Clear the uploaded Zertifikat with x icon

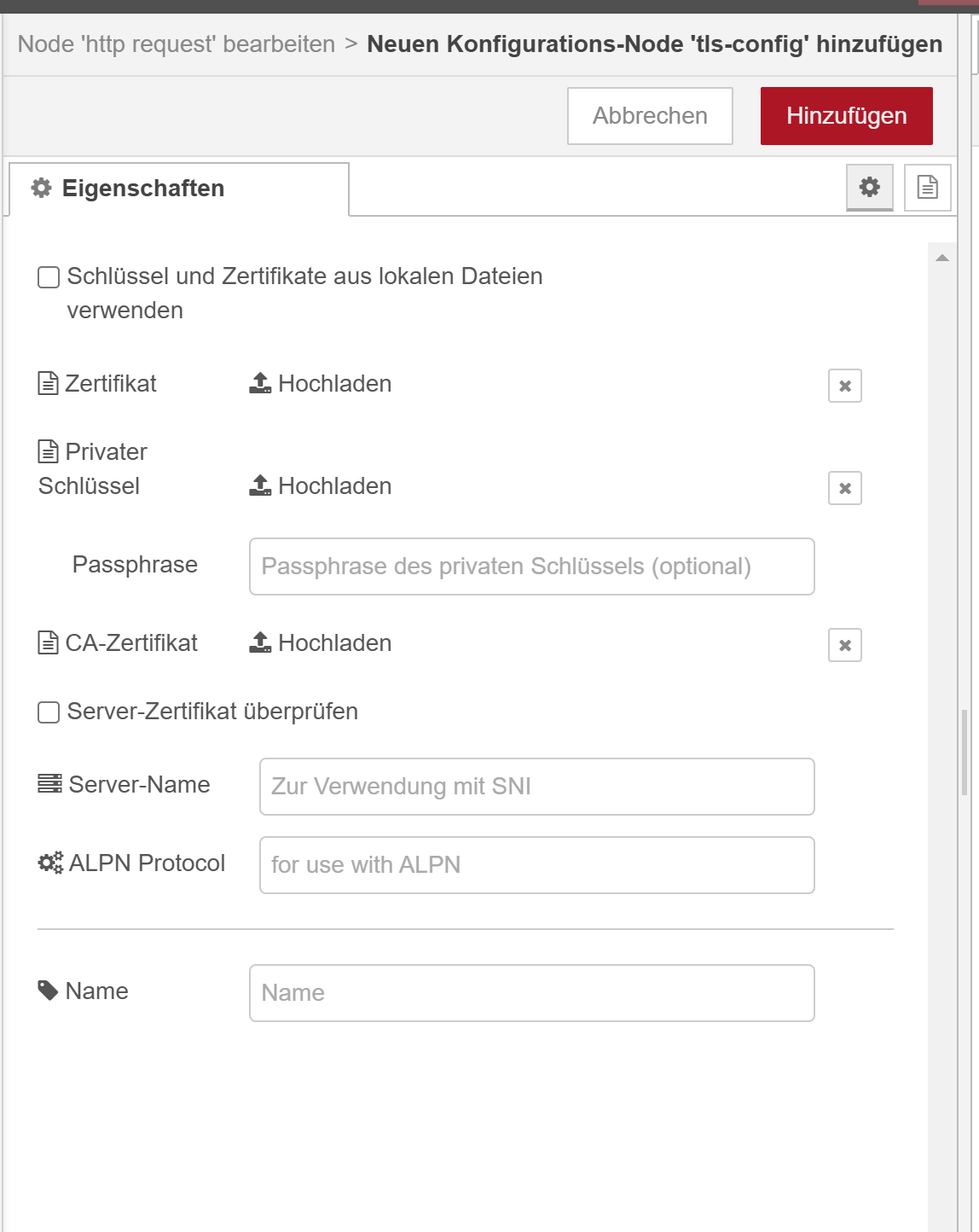pos(844,386)
